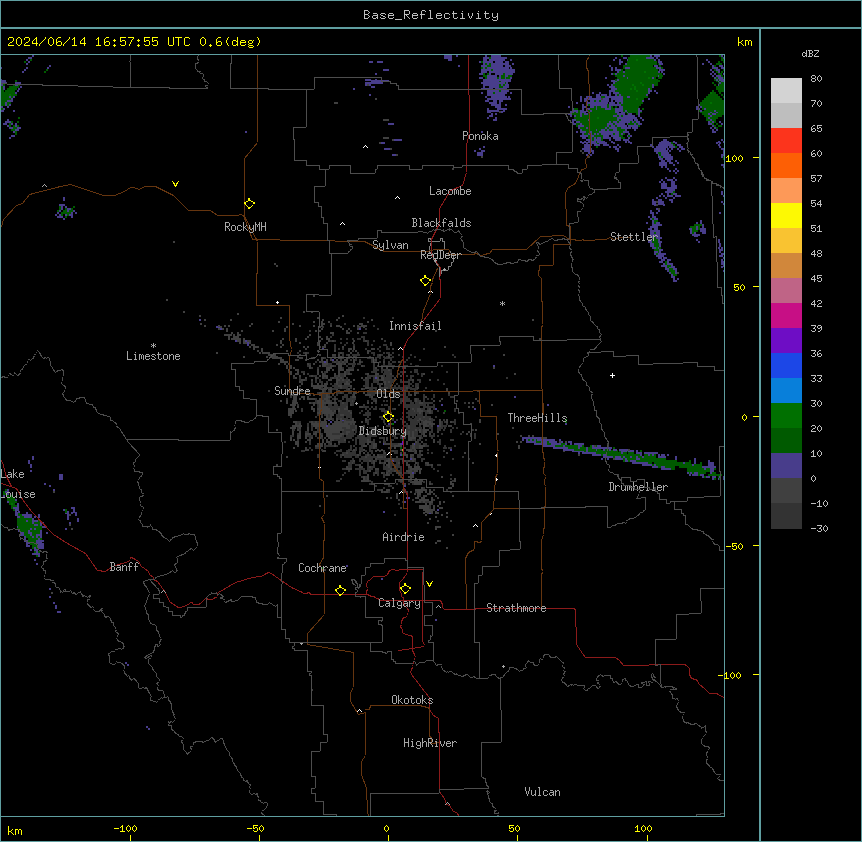Click the yellow V marker northeast of Calgary

[x=429, y=584]
